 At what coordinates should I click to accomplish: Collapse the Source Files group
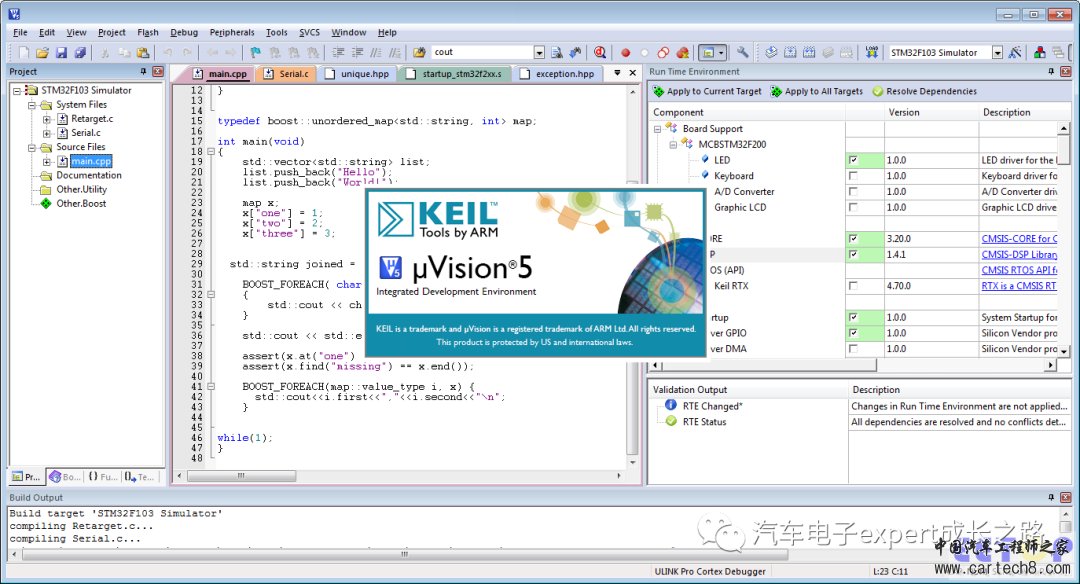coord(32,147)
